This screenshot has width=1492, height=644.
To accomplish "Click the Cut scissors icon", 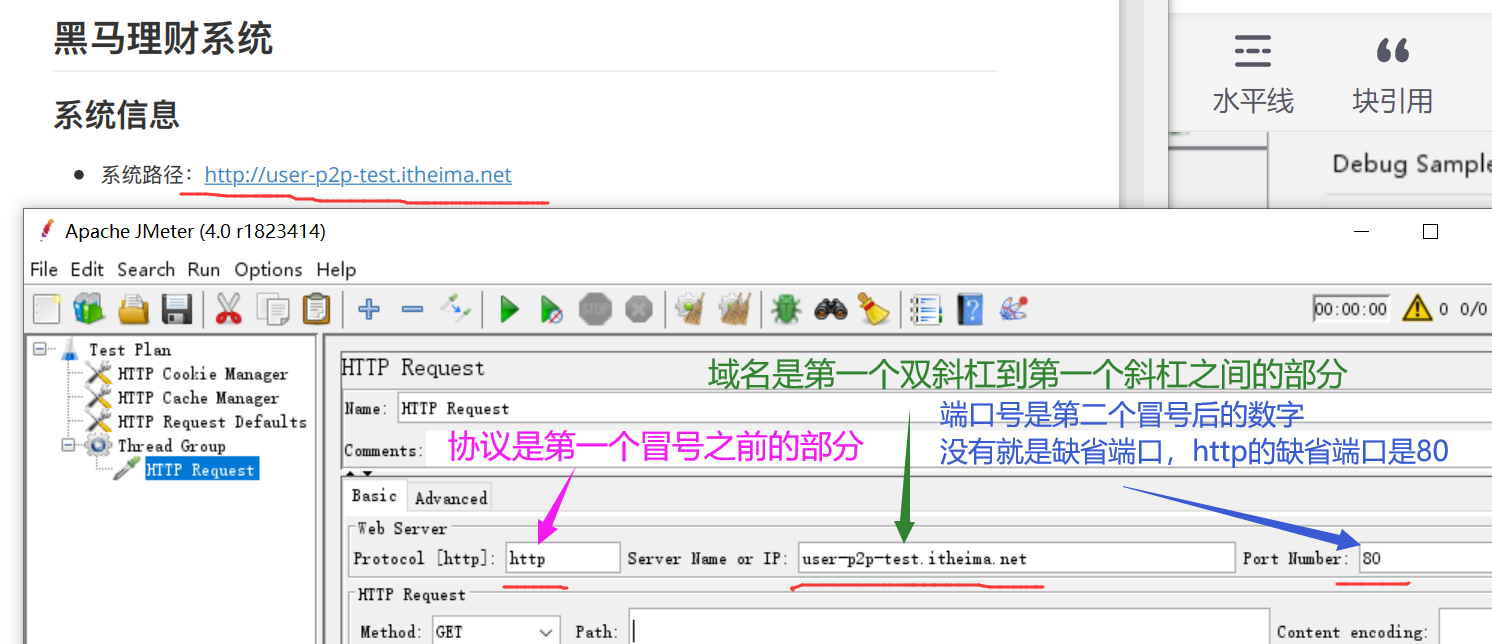I will coord(229,309).
